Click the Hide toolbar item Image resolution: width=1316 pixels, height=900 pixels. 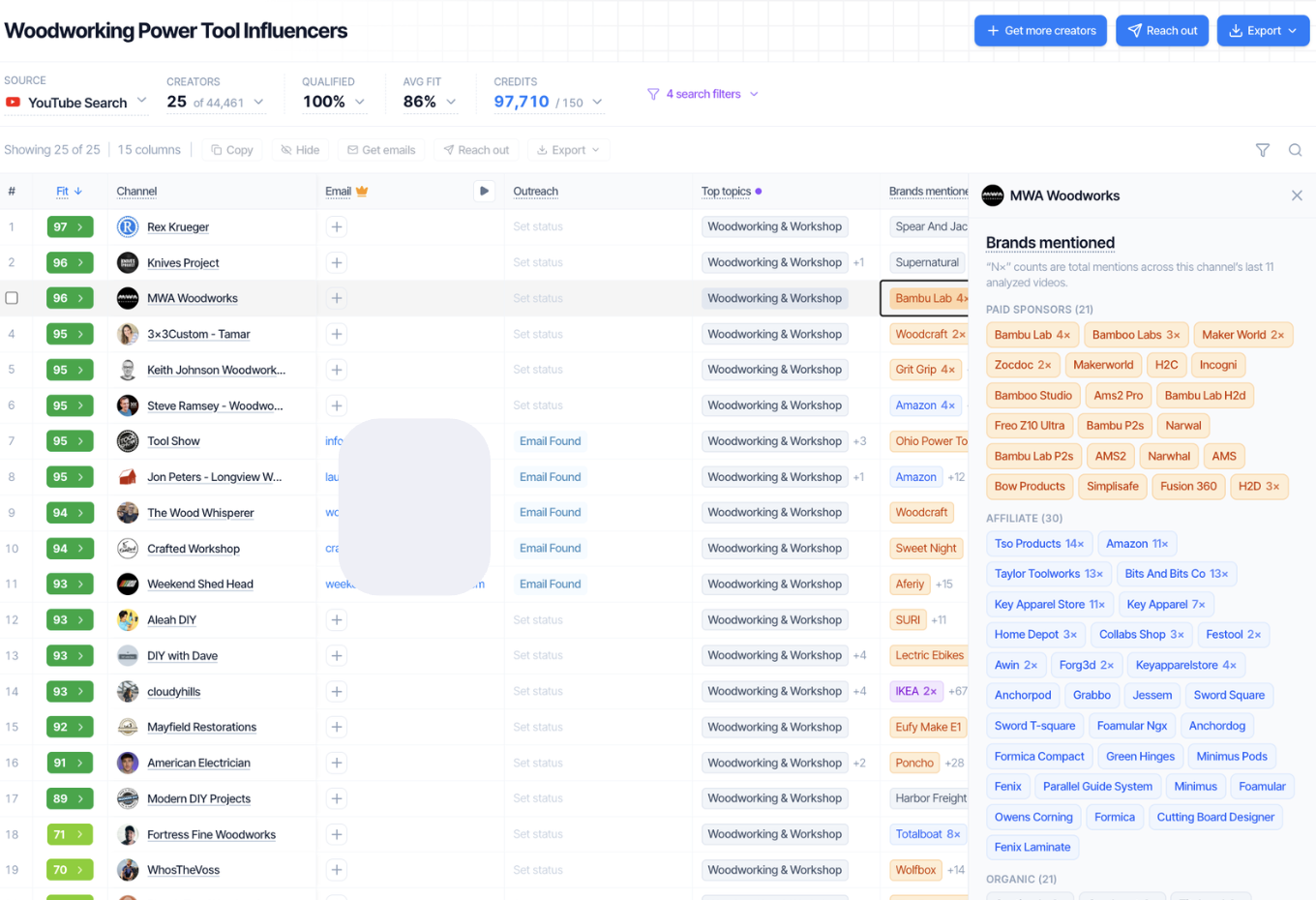tap(300, 150)
